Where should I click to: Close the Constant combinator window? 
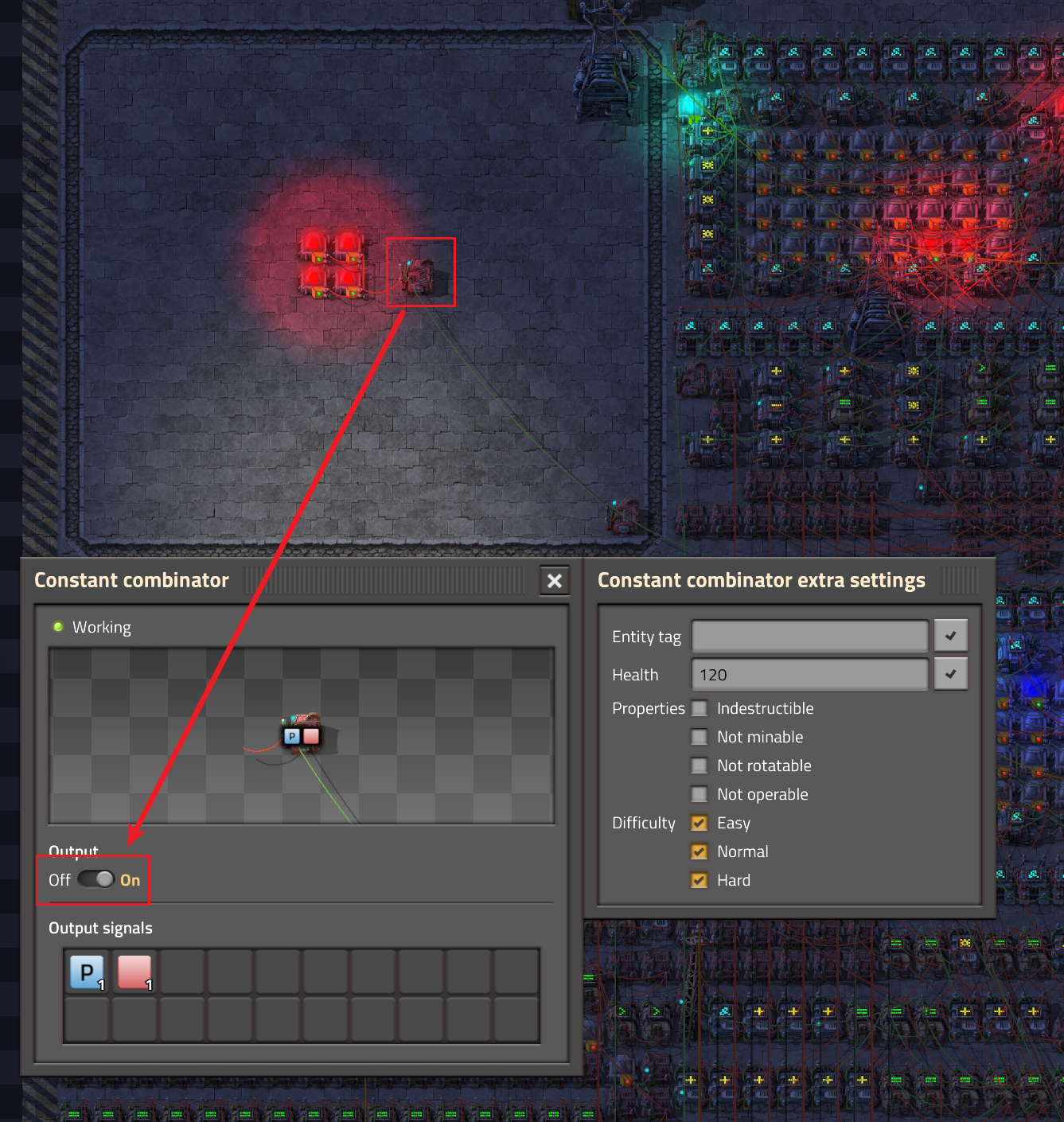555,581
